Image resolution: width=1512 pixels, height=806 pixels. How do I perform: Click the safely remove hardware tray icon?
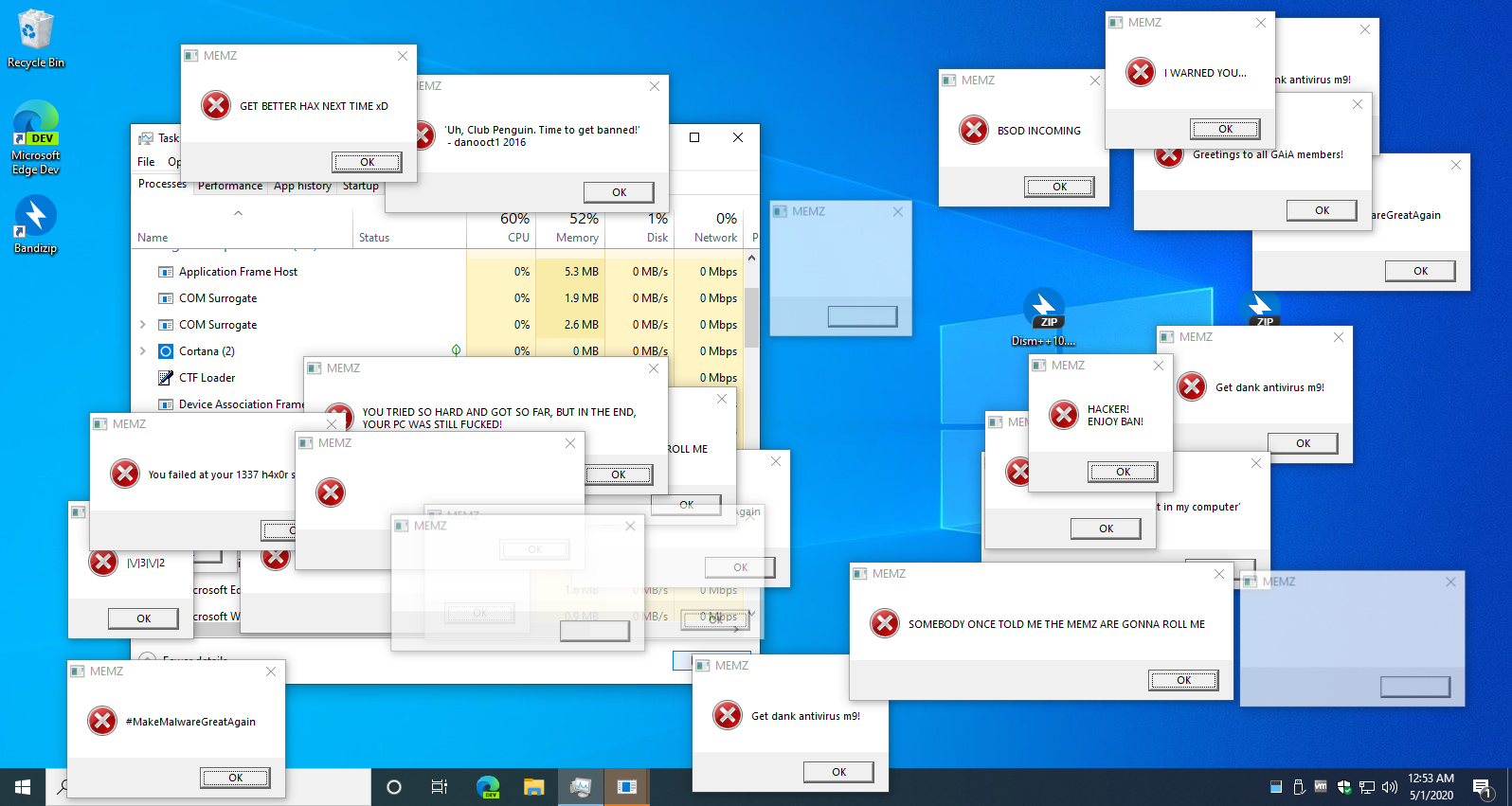[x=1299, y=787]
